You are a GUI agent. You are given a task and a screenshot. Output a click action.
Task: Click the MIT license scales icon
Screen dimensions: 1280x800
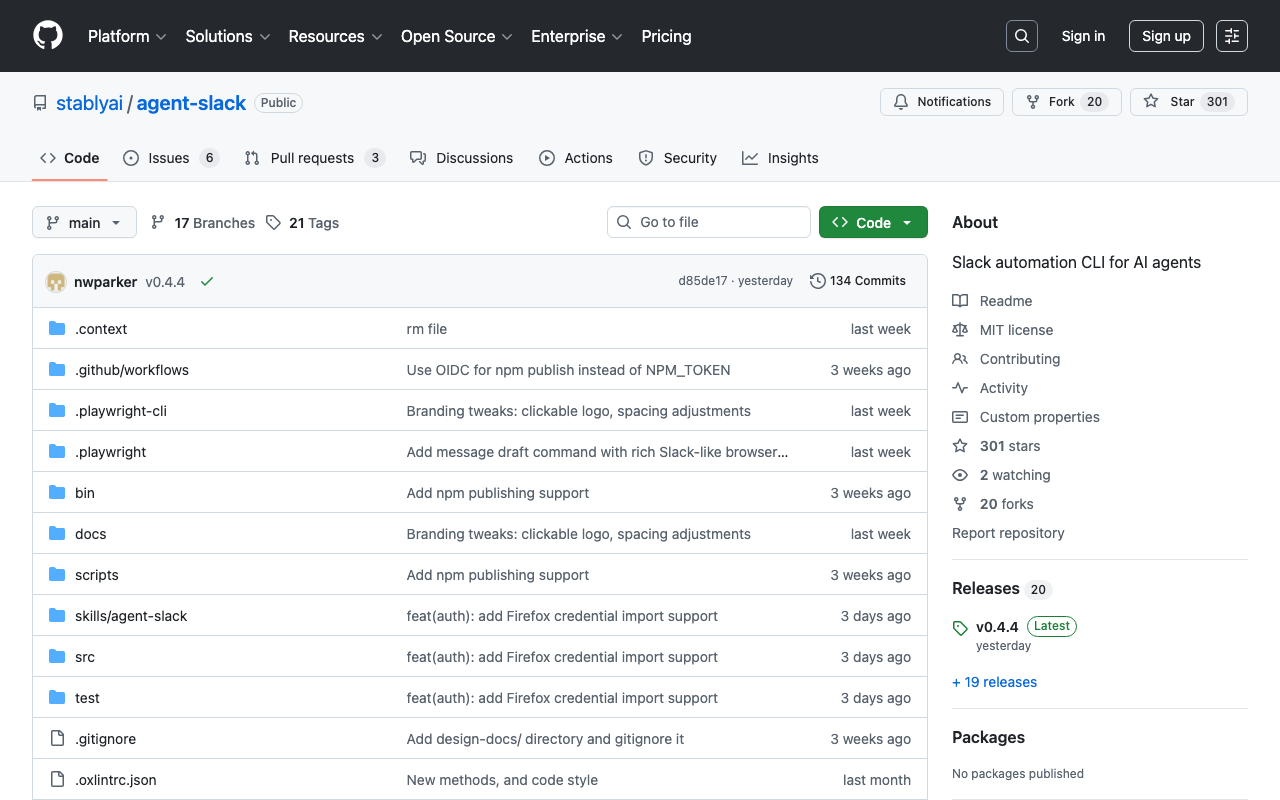pyautogui.click(x=960, y=330)
